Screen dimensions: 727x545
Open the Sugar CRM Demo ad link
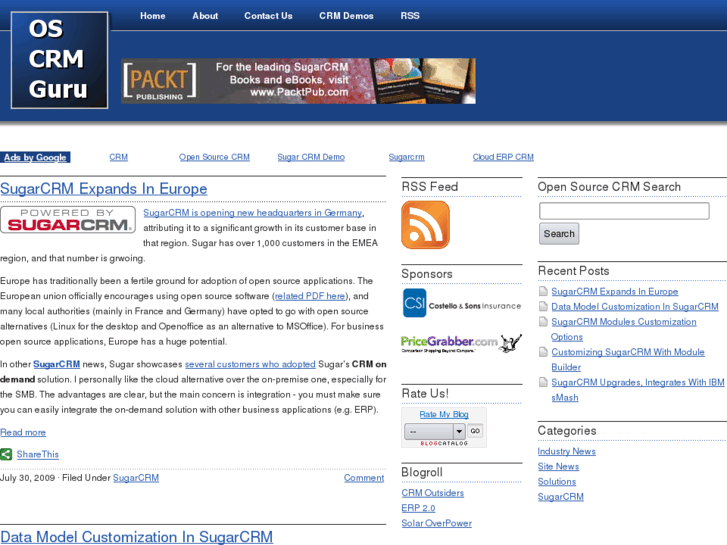pyautogui.click(x=311, y=157)
